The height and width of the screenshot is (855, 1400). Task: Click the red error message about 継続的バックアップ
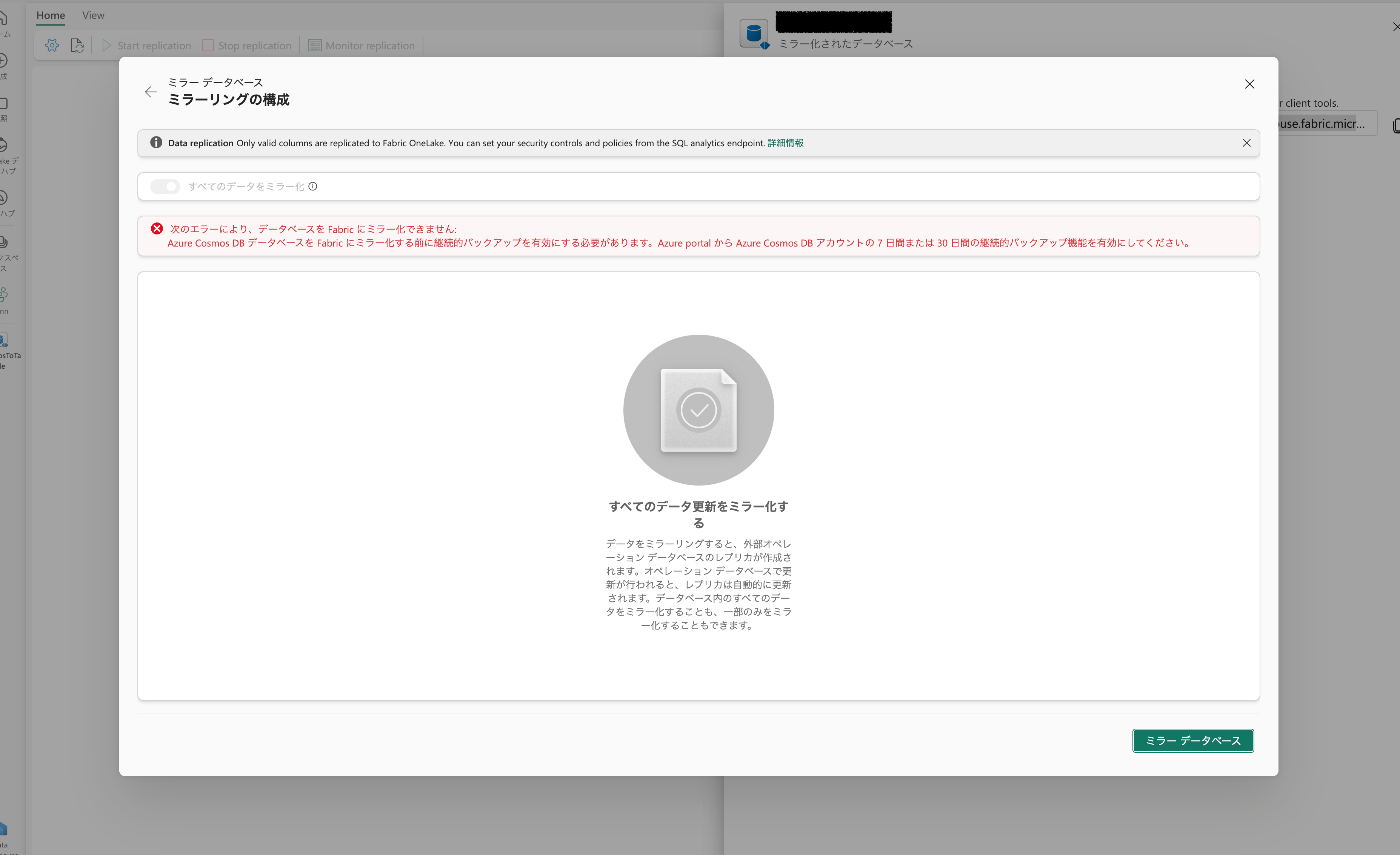[678, 243]
